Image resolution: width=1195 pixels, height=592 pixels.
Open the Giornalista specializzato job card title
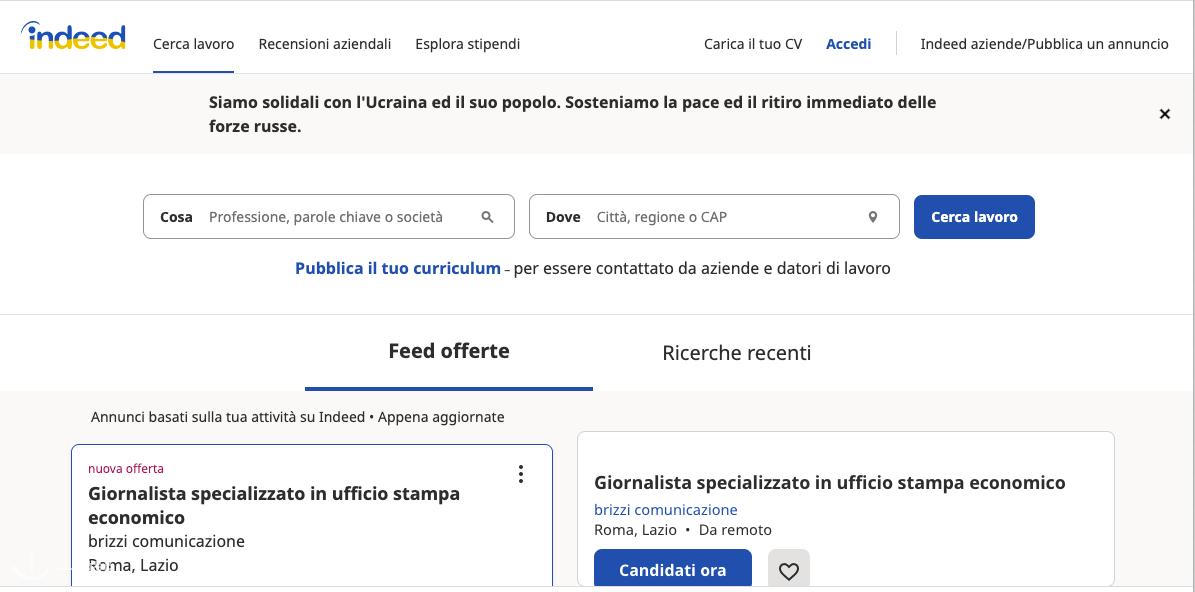[274, 505]
